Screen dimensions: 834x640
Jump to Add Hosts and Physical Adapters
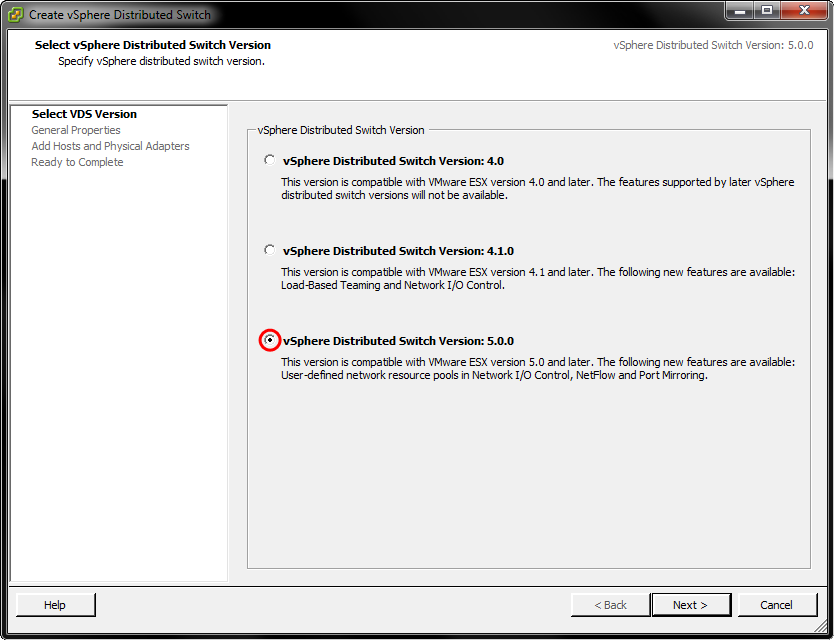pos(110,146)
